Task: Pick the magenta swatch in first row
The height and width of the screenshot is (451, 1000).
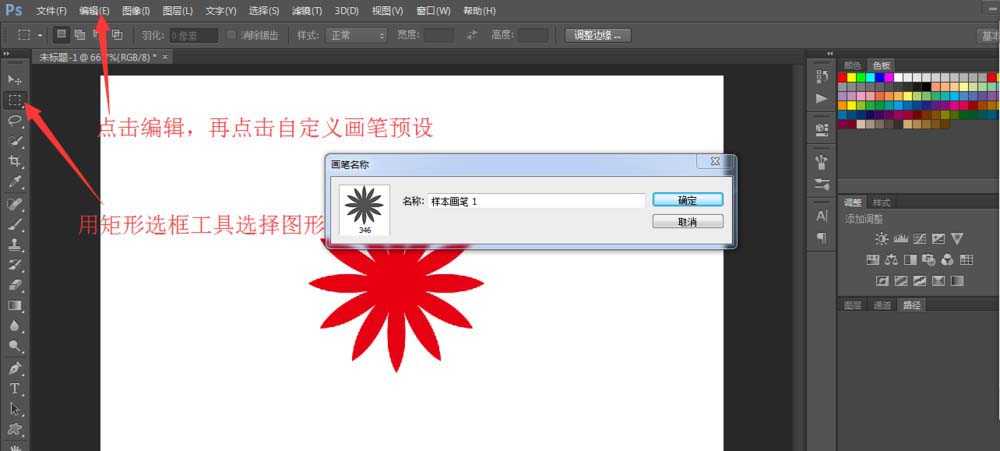Action: click(x=888, y=77)
